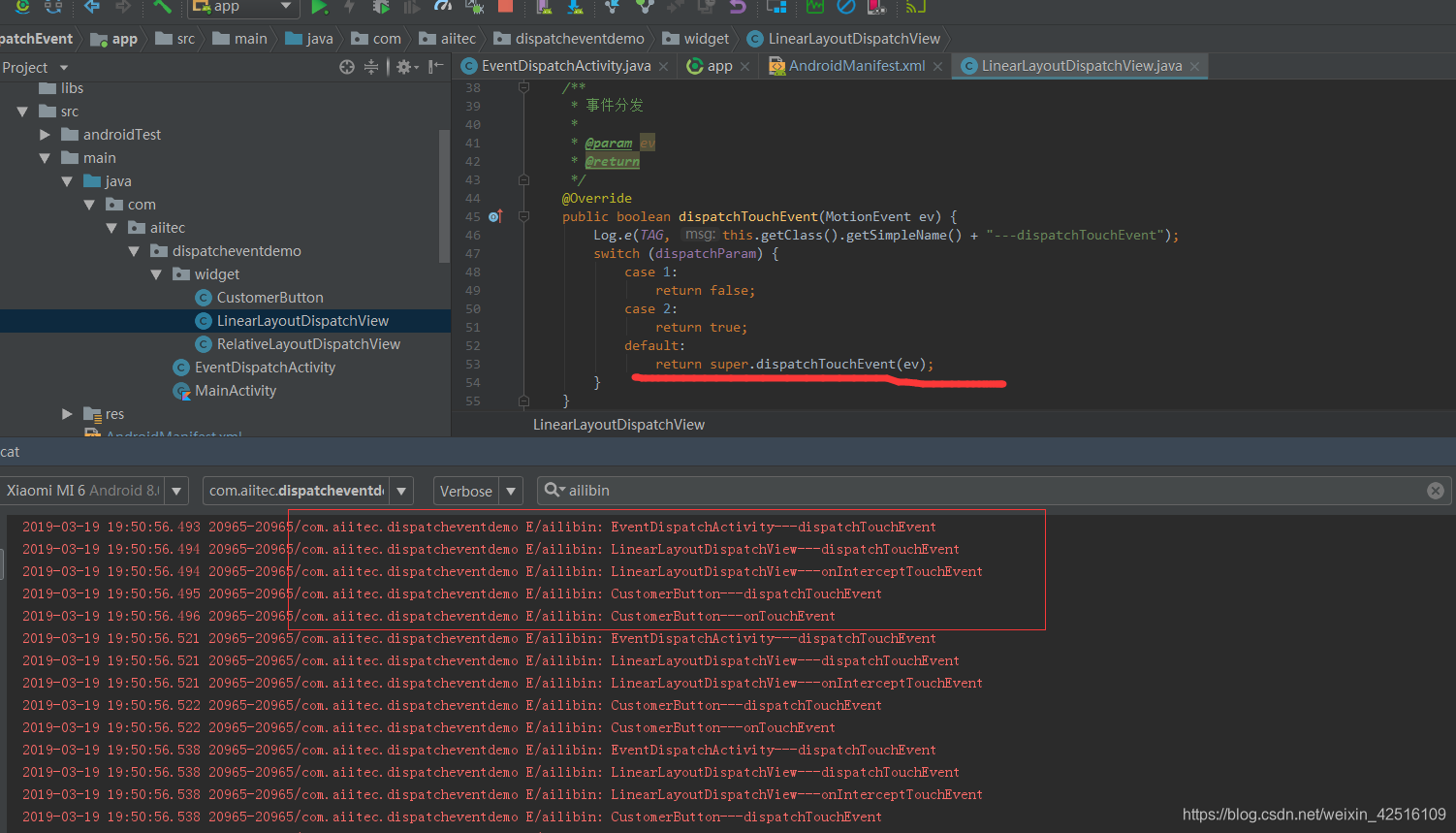Close the AndroidManifest.xml tab
This screenshot has height=833, width=1456.
937,67
